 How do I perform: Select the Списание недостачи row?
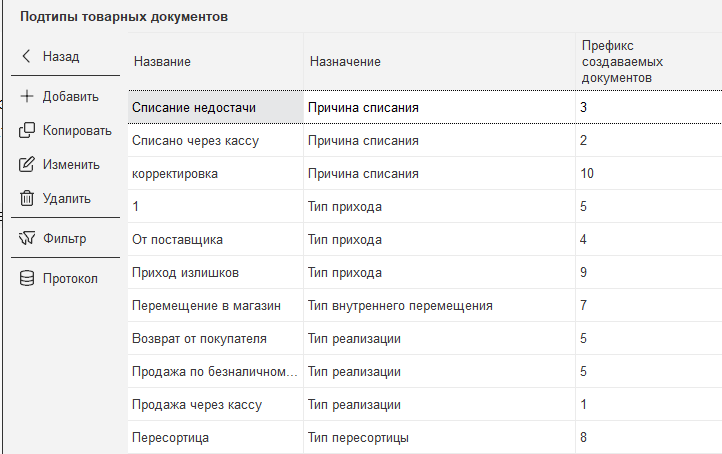[195, 107]
